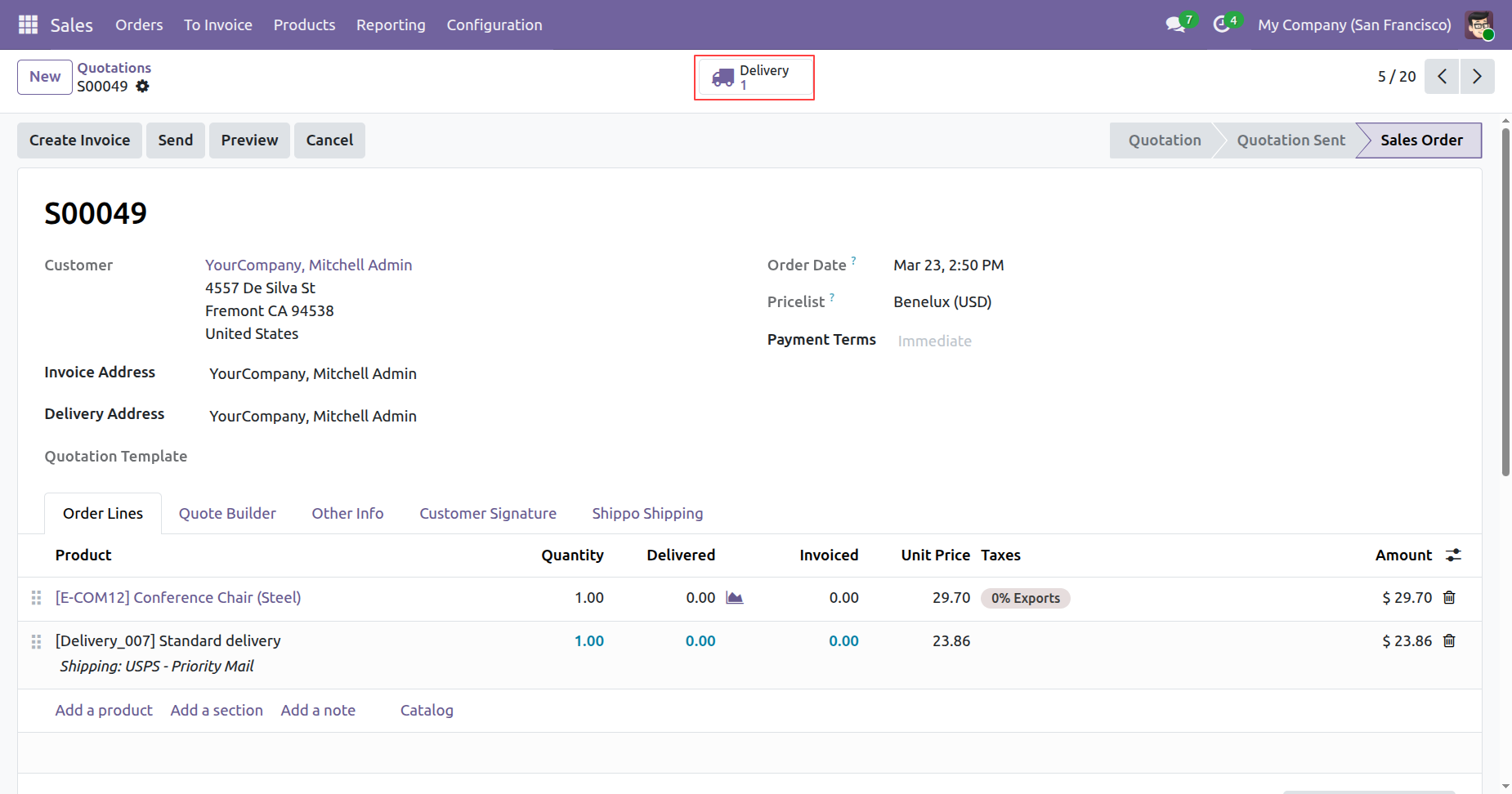Delete the Conference Chair order line
Viewport: 1512px width, 794px height.
coord(1449,598)
